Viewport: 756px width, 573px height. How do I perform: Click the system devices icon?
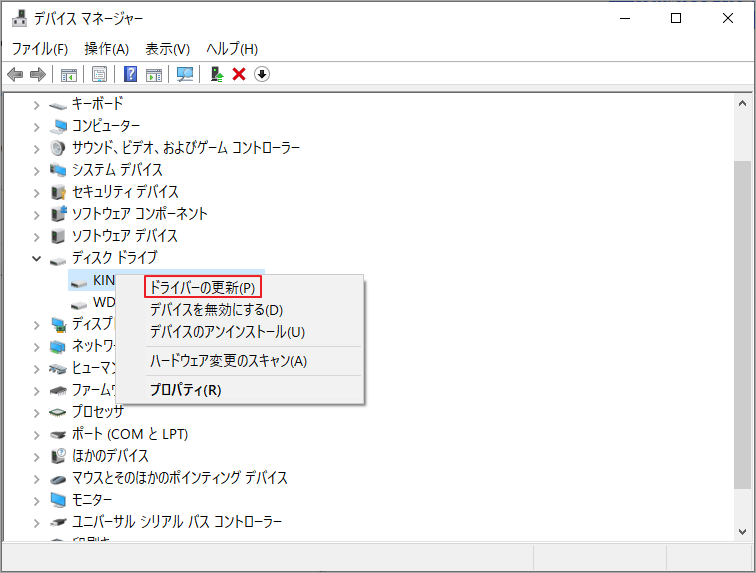tap(58, 170)
